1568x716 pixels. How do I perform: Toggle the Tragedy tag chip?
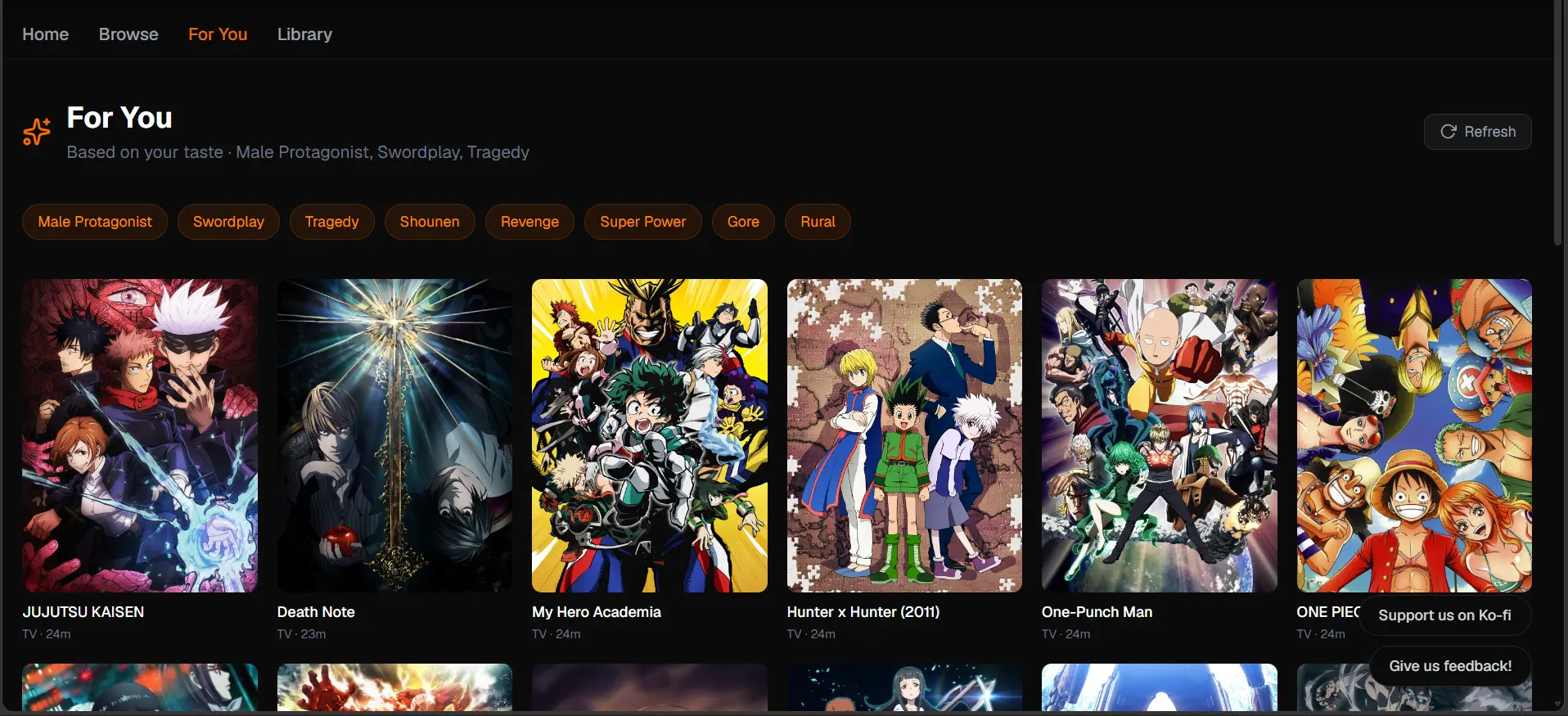[331, 222]
